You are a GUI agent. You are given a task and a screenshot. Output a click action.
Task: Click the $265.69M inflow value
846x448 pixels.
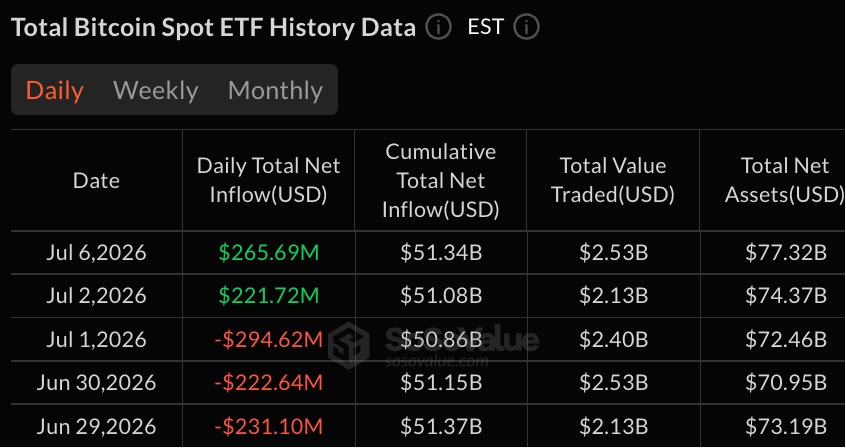(269, 253)
